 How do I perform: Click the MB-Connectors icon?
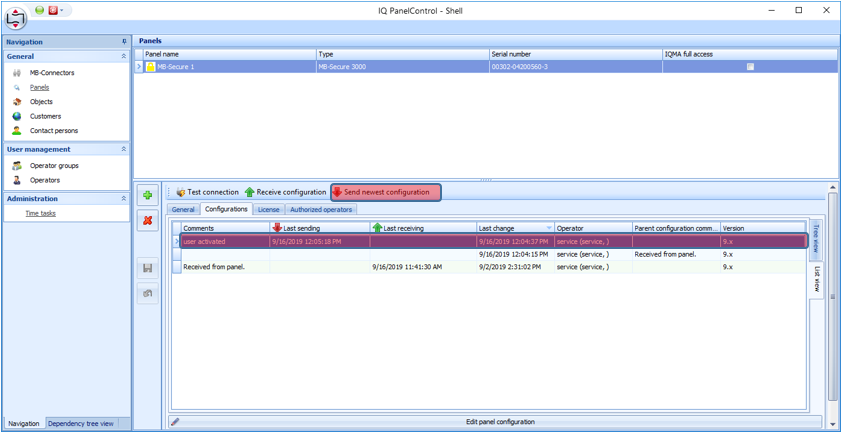coord(17,73)
